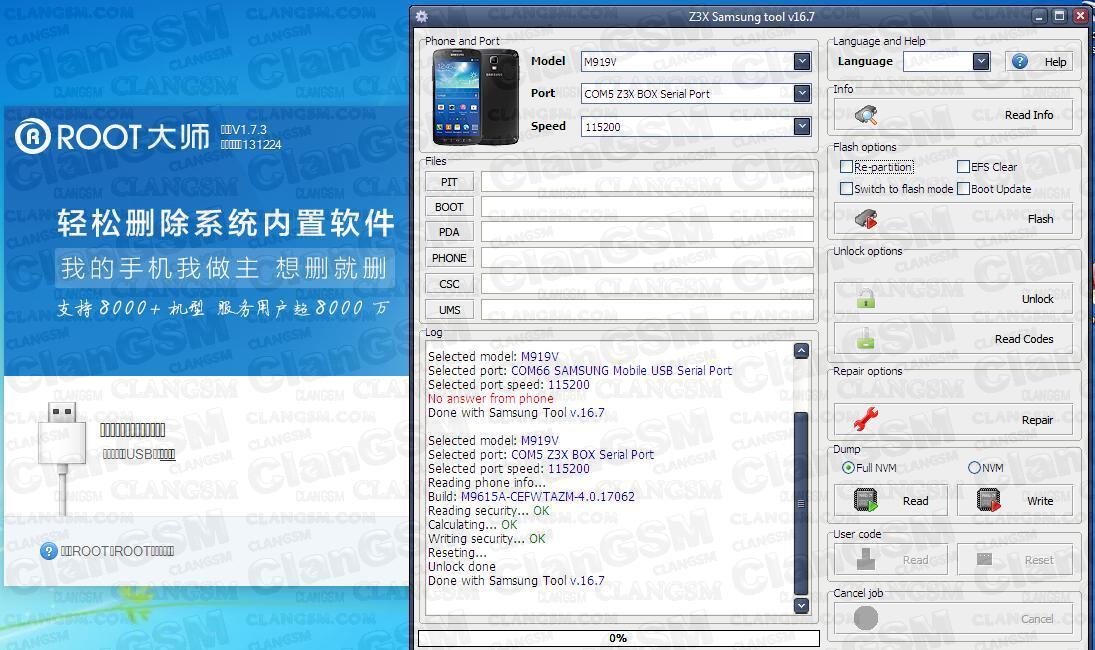
Task: Click the PDA file path field
Action: pyautogui.click(x=647, y=232)
